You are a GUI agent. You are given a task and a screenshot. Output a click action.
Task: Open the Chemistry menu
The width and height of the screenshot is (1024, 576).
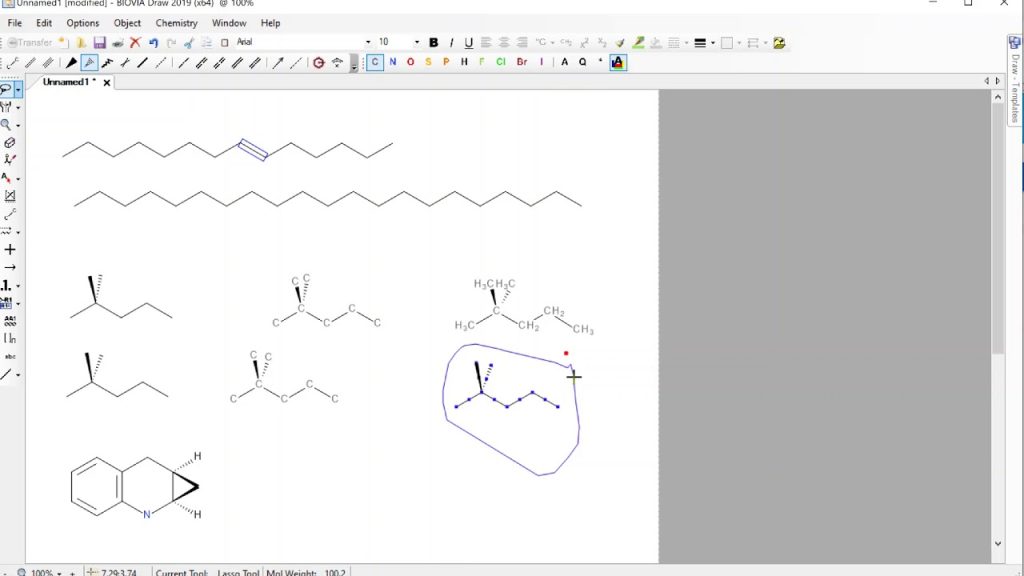(176, 23)
